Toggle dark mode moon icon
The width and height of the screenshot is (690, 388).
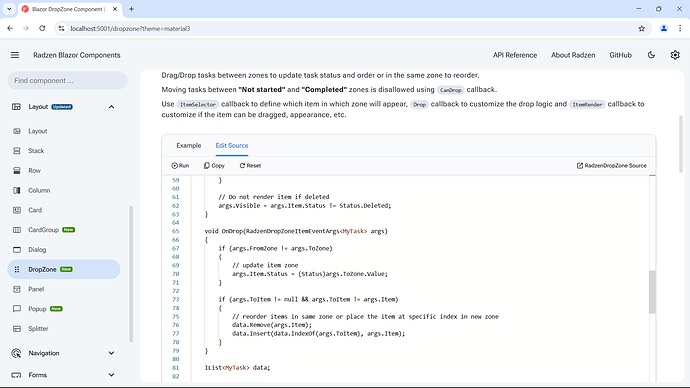651,55
